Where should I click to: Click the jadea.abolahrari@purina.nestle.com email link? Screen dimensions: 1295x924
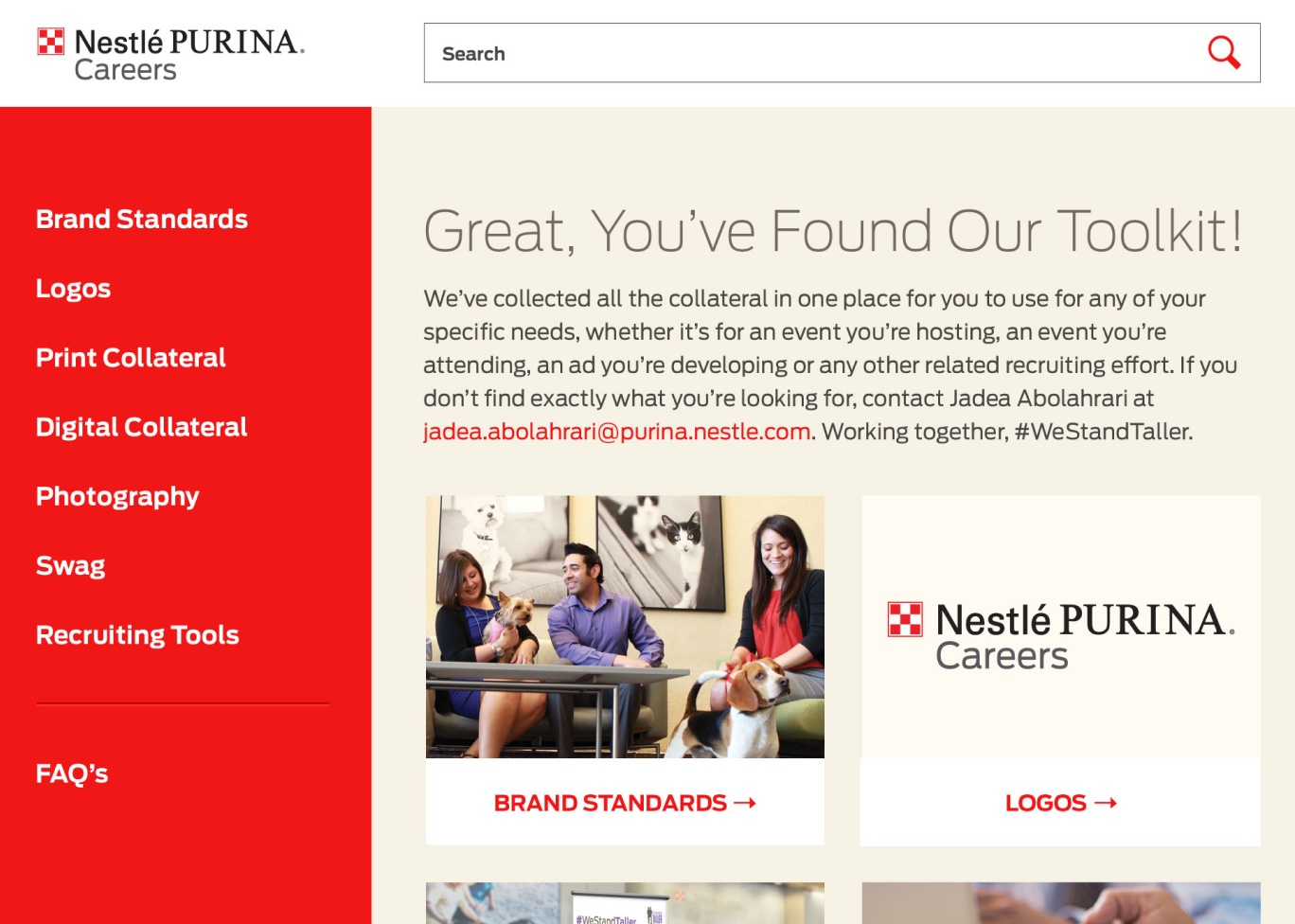[x=617, y=432]
